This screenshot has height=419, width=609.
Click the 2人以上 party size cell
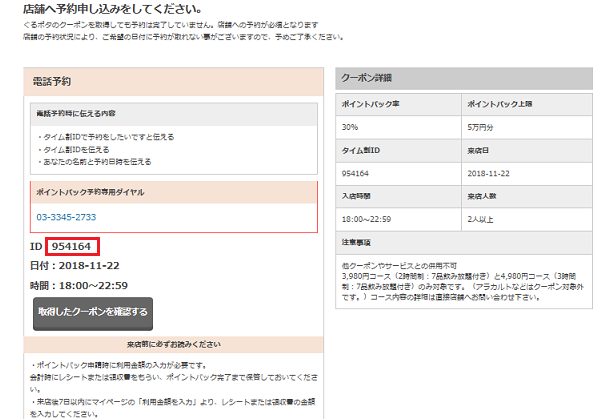tap(527, 219)
